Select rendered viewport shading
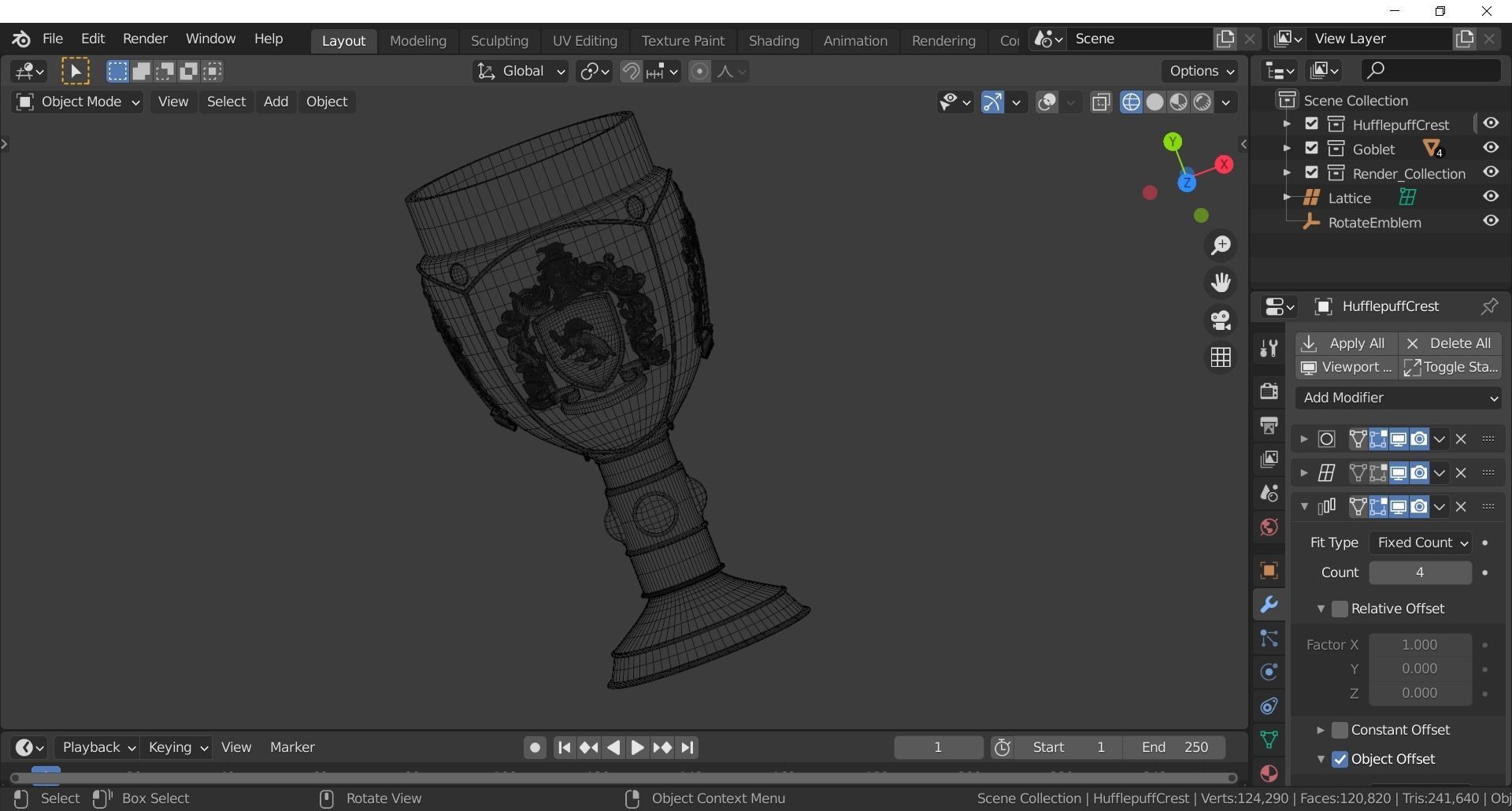Viewport: 1512px width, 811px height. [x=1202, y=102]
